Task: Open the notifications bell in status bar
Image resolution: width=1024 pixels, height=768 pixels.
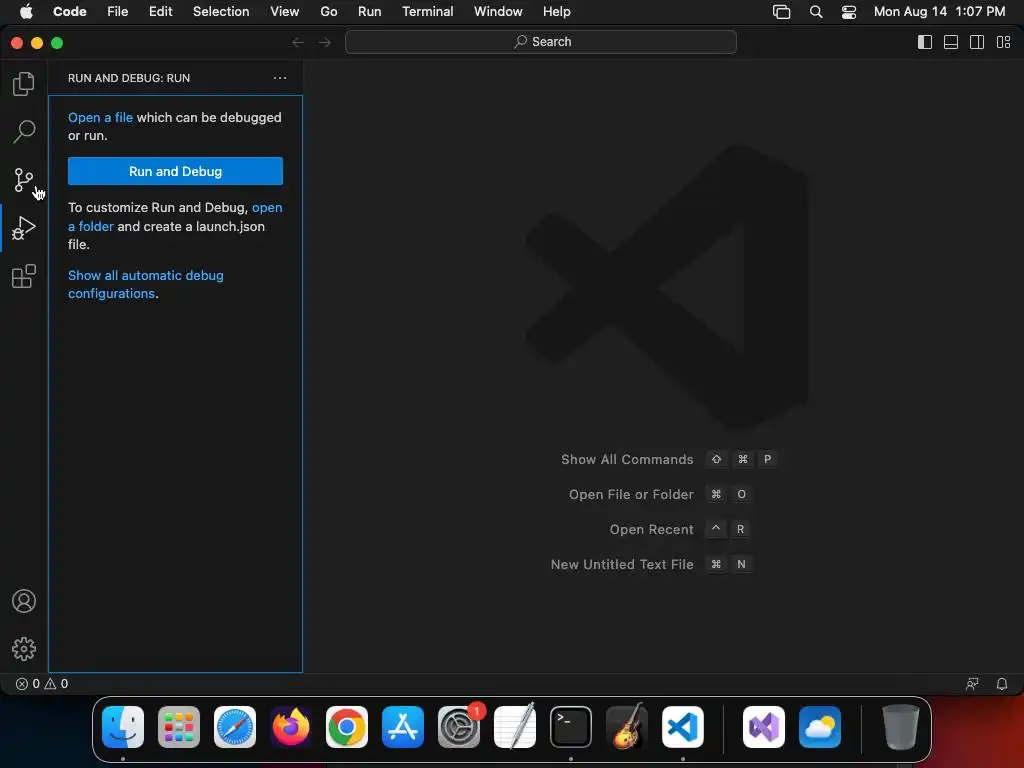Action: coord(1001,684)
